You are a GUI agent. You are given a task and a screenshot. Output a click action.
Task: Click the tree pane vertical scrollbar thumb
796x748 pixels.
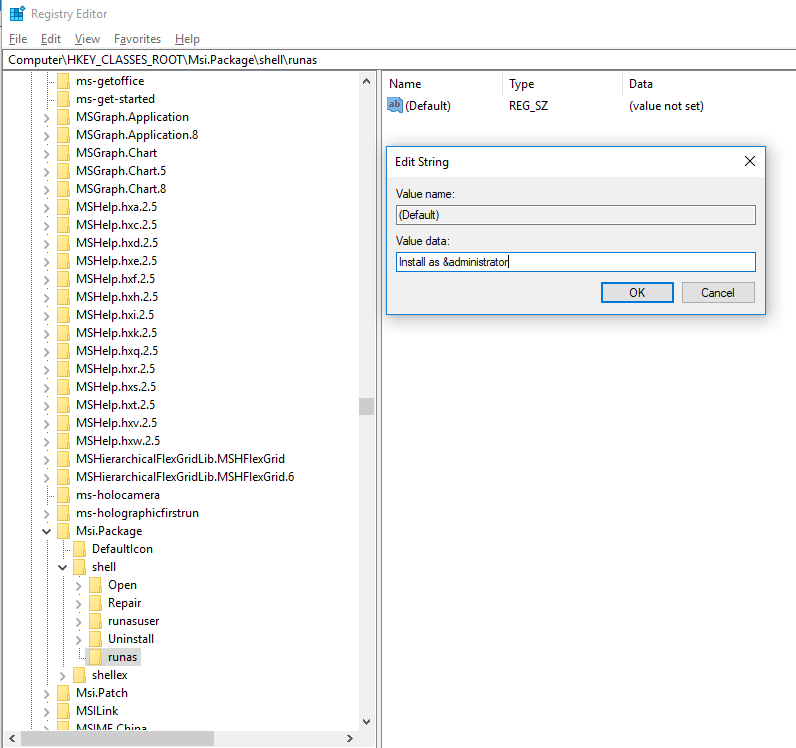pos(366,406)
